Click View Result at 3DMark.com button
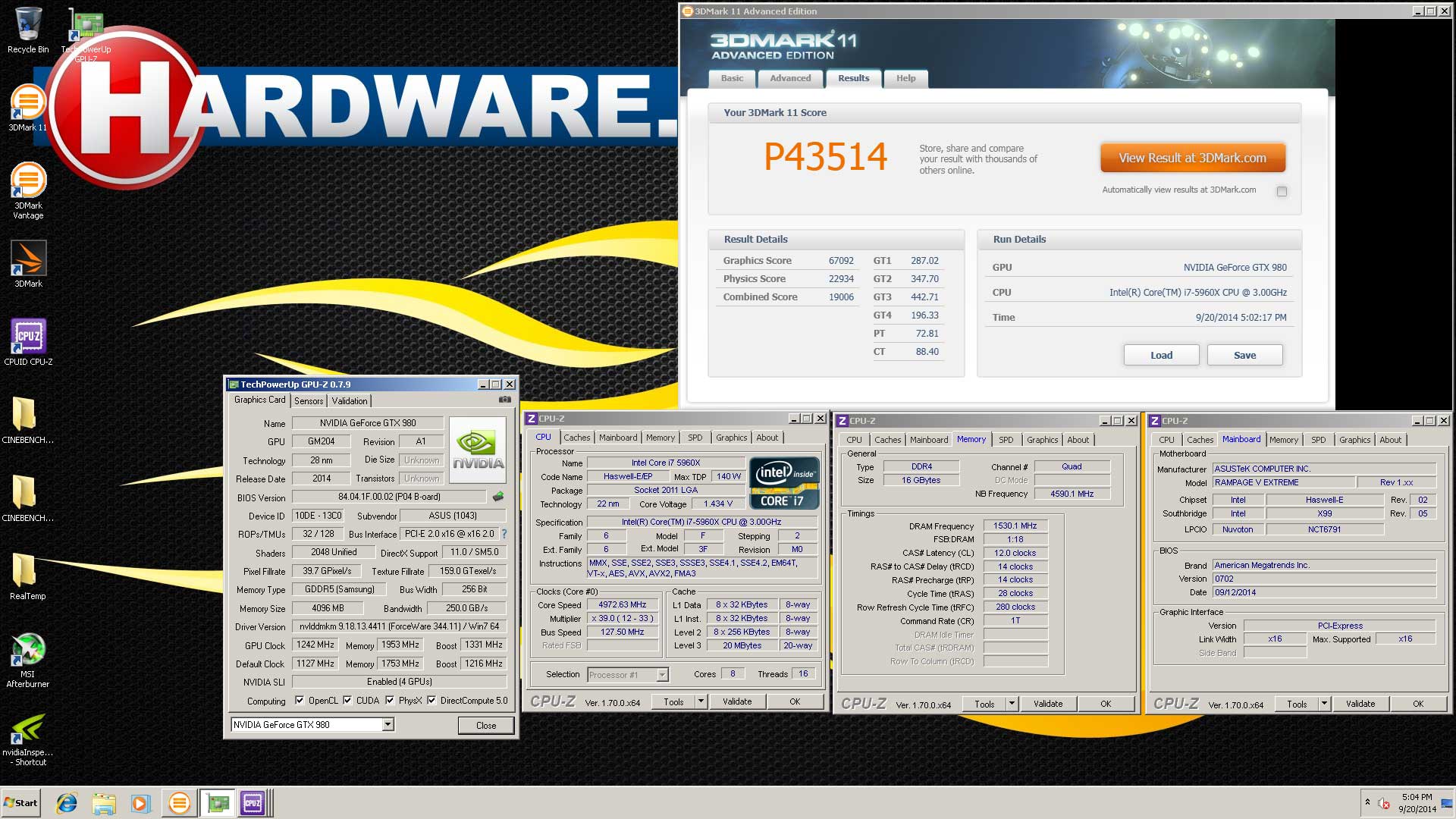Viewport: 1456px width, 819px height. [x=1192, y=158]
